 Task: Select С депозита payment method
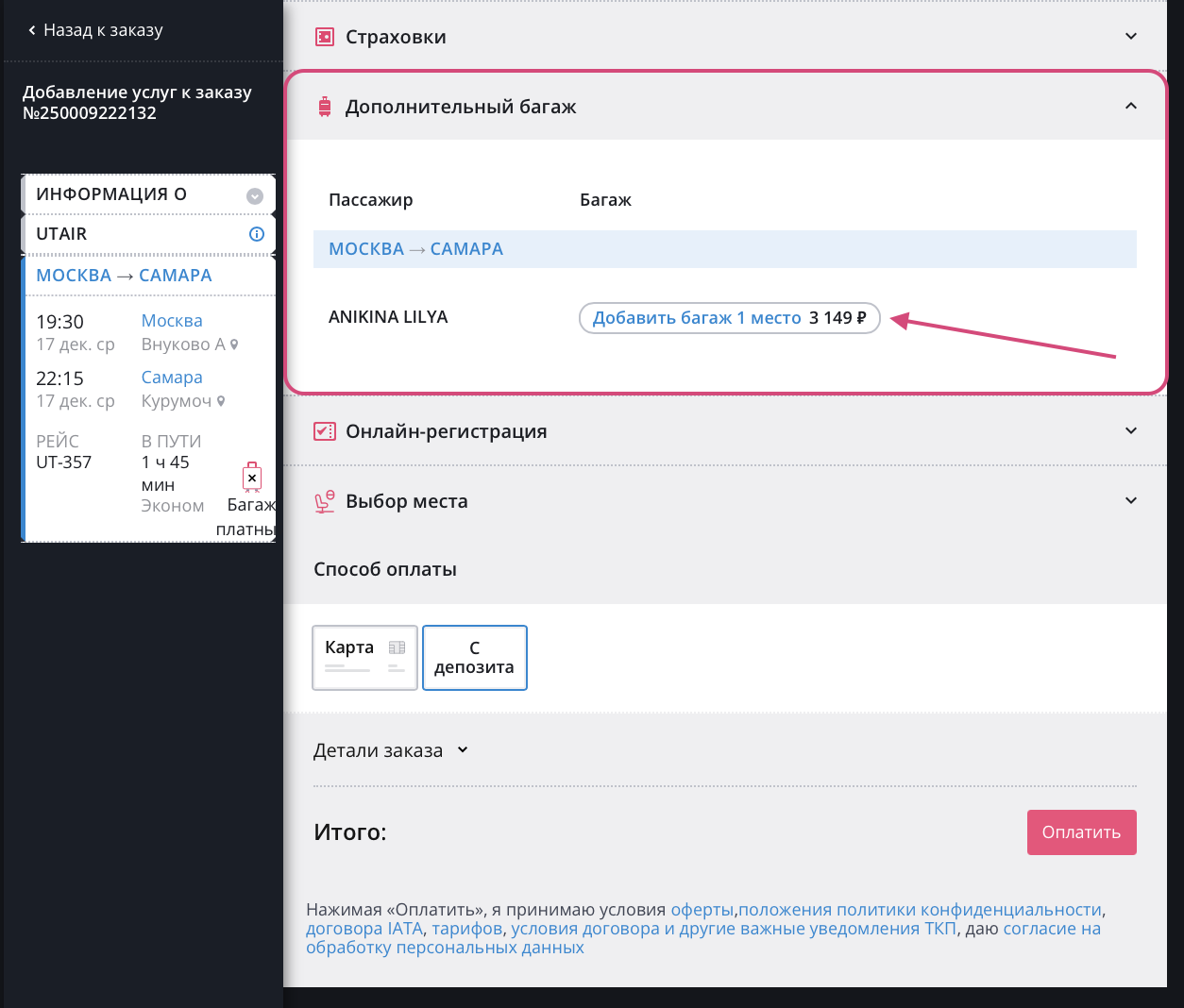pos(474,657)
